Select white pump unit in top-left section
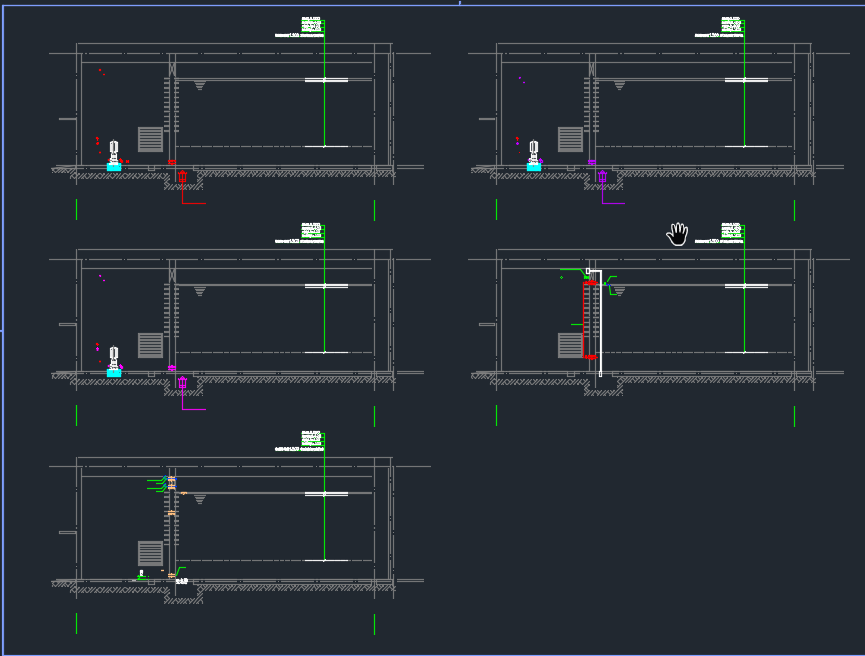The height and width of the screenshot is (656, 865). pos(114,152)
